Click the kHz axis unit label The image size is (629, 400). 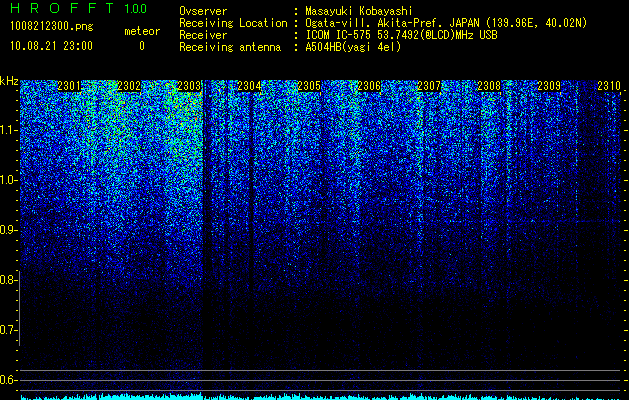pos(9,81)
